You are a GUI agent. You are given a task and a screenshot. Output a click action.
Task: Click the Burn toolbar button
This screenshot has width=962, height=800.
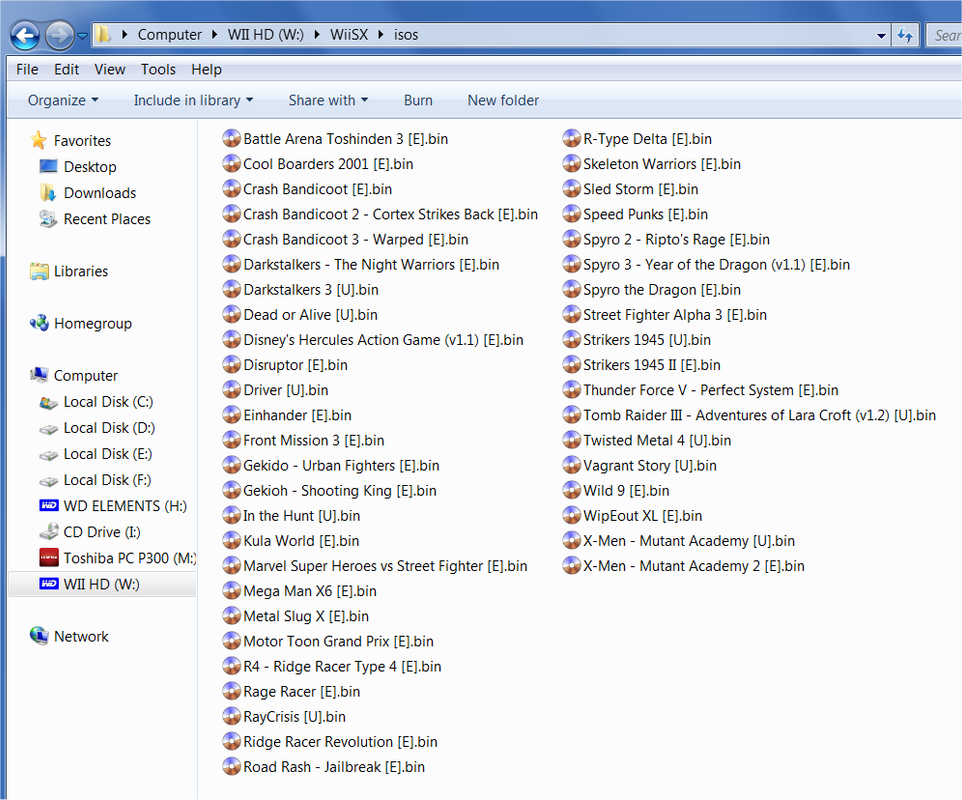click(418, 100)
